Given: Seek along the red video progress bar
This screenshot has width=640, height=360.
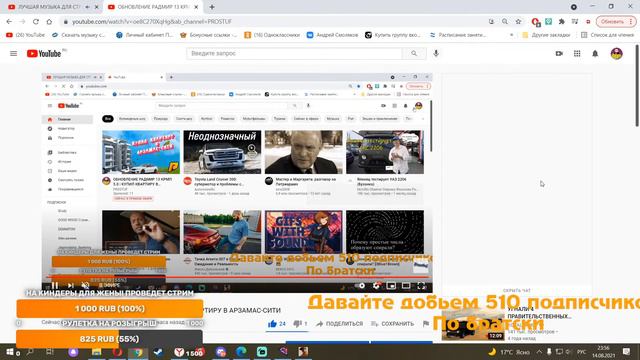Looking at the screenshot, I should [x=237, y=277].
